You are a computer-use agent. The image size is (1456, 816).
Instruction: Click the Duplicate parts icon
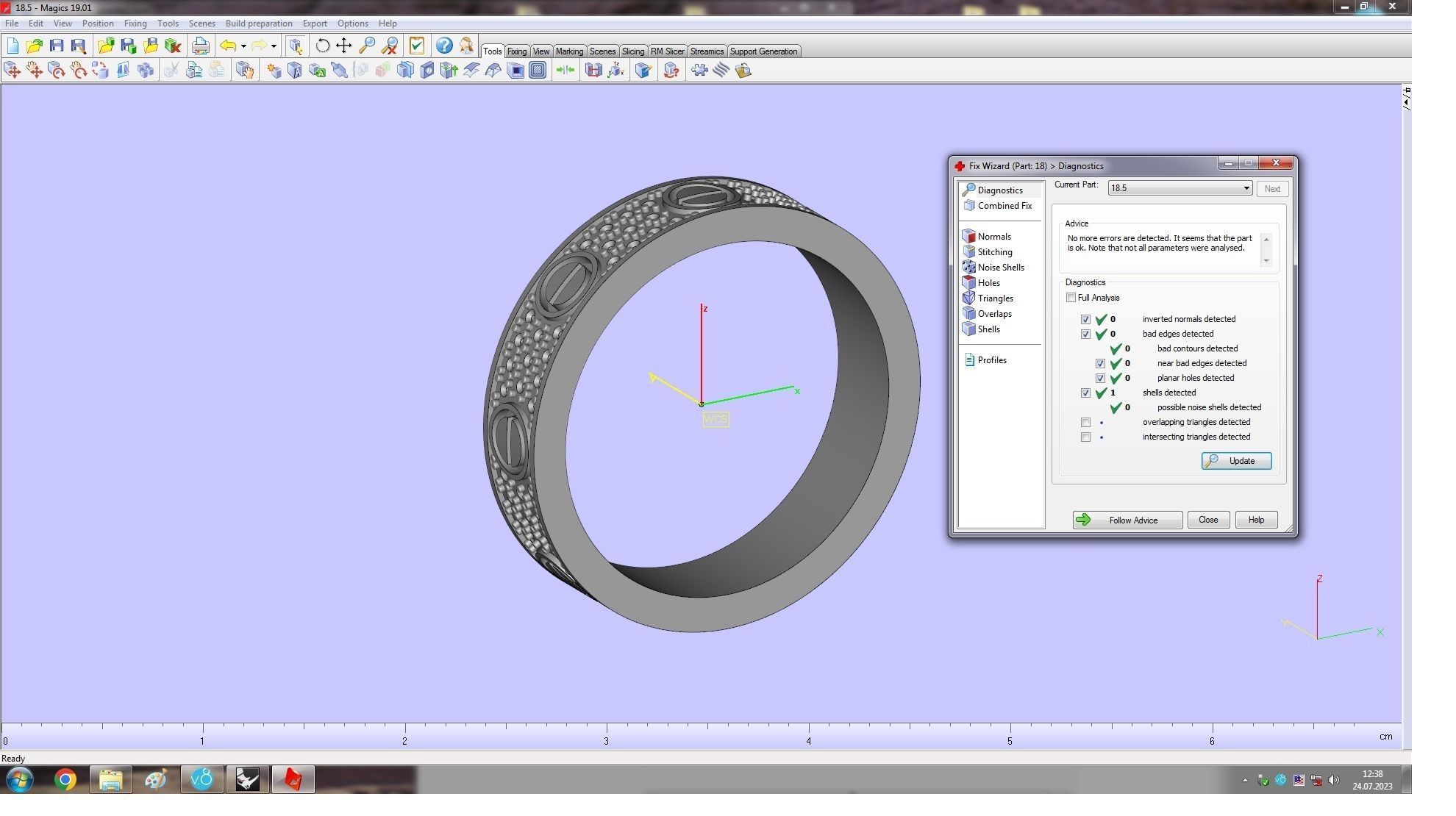(145, 70)
